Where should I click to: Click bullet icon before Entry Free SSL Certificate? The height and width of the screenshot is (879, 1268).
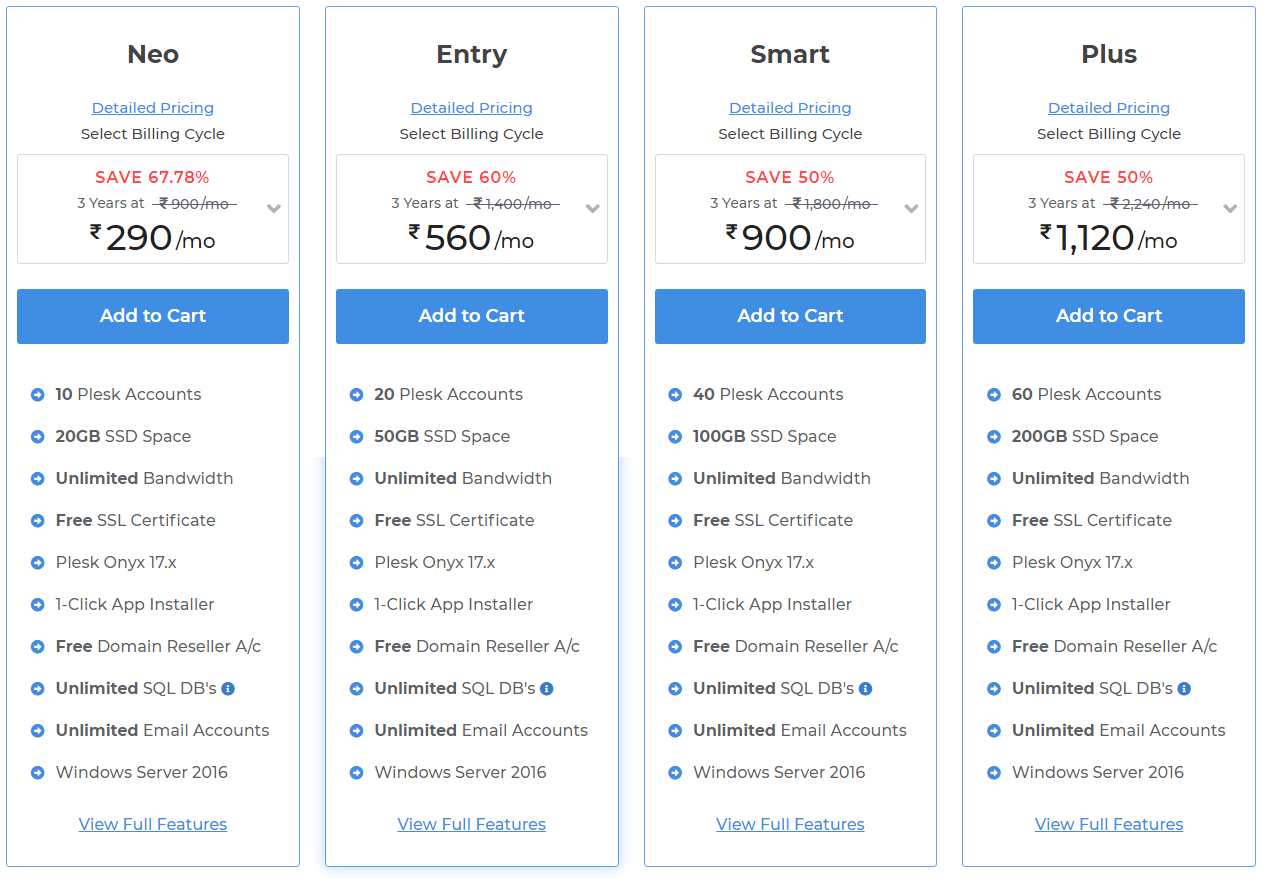point(356,521)
